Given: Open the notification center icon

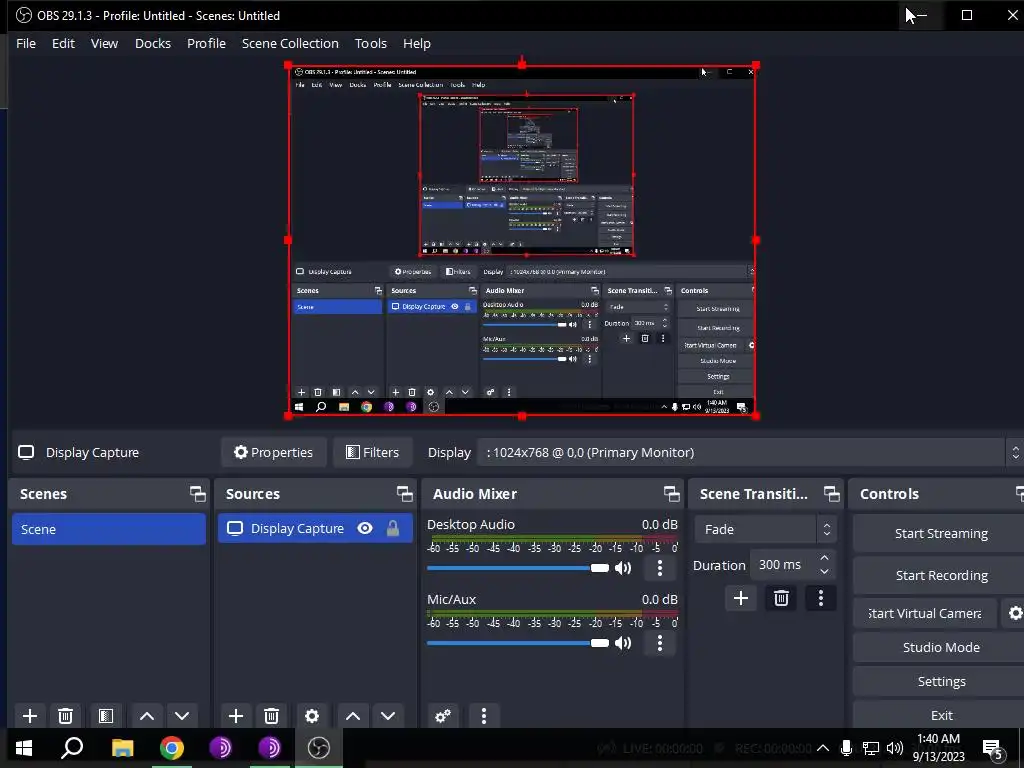Looking at the screenshot, I should [993, 748].
